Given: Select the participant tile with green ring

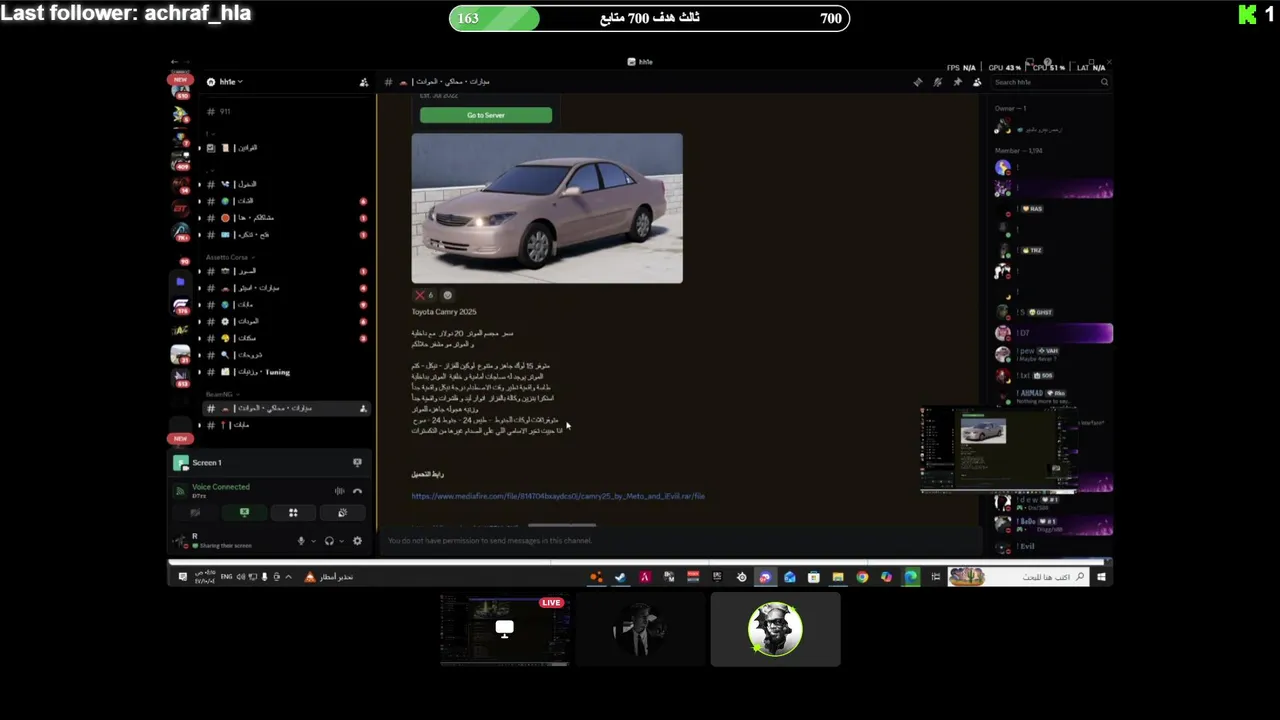Looking at the screenshot, I should point(775,629).
